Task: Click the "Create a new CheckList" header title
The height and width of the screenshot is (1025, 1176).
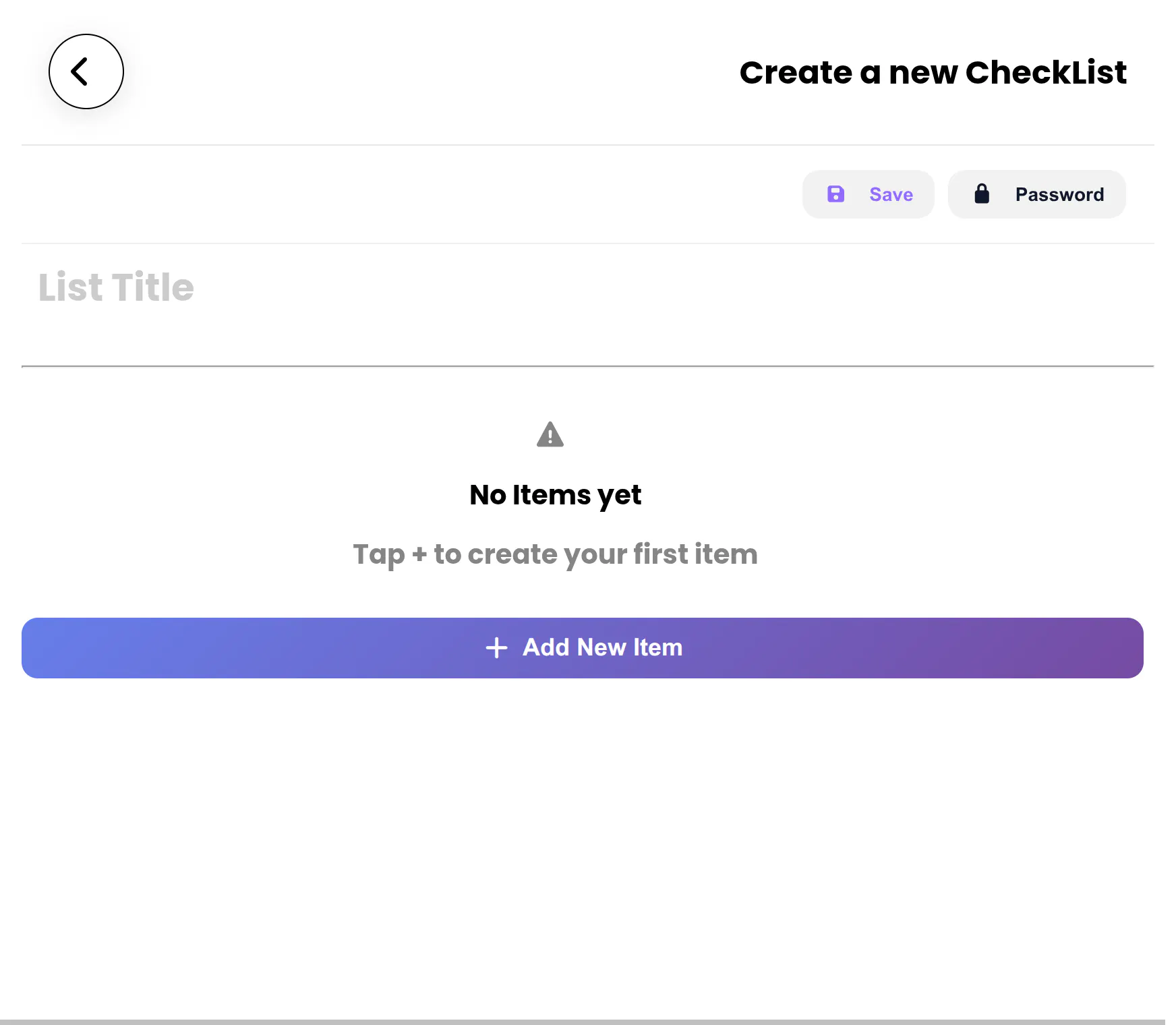Action: [x=933, y=72]
